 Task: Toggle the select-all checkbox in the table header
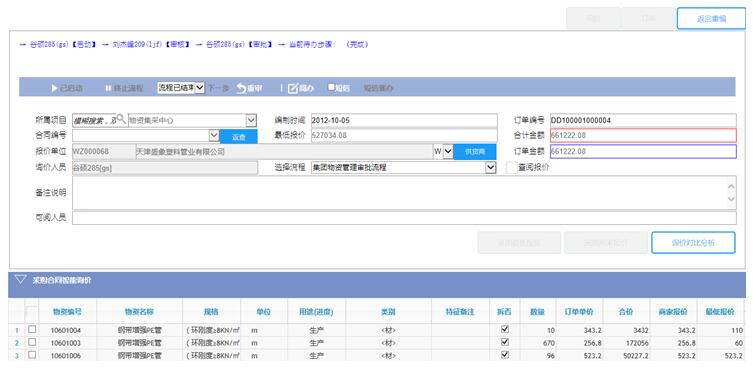point(32,312)
